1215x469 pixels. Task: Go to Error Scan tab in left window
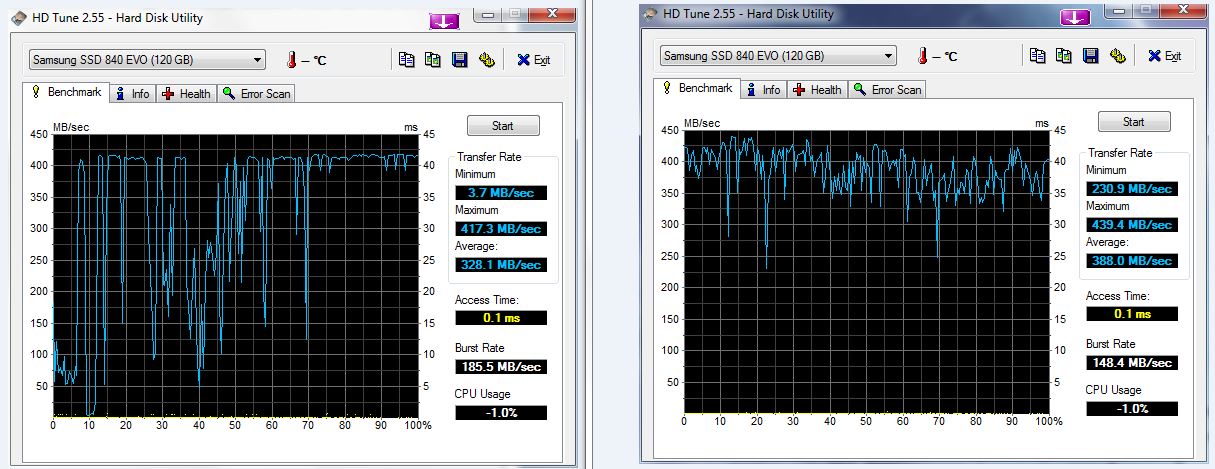coord(256,93)
